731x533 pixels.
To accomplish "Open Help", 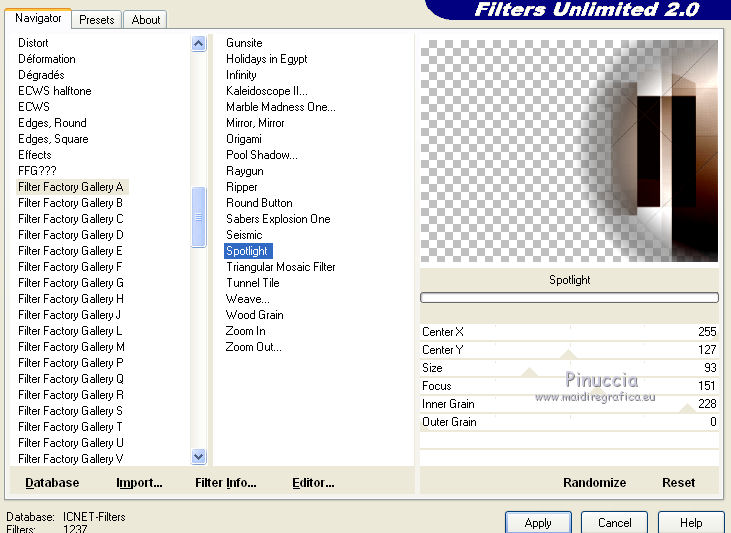I will [x=691, y=523].
